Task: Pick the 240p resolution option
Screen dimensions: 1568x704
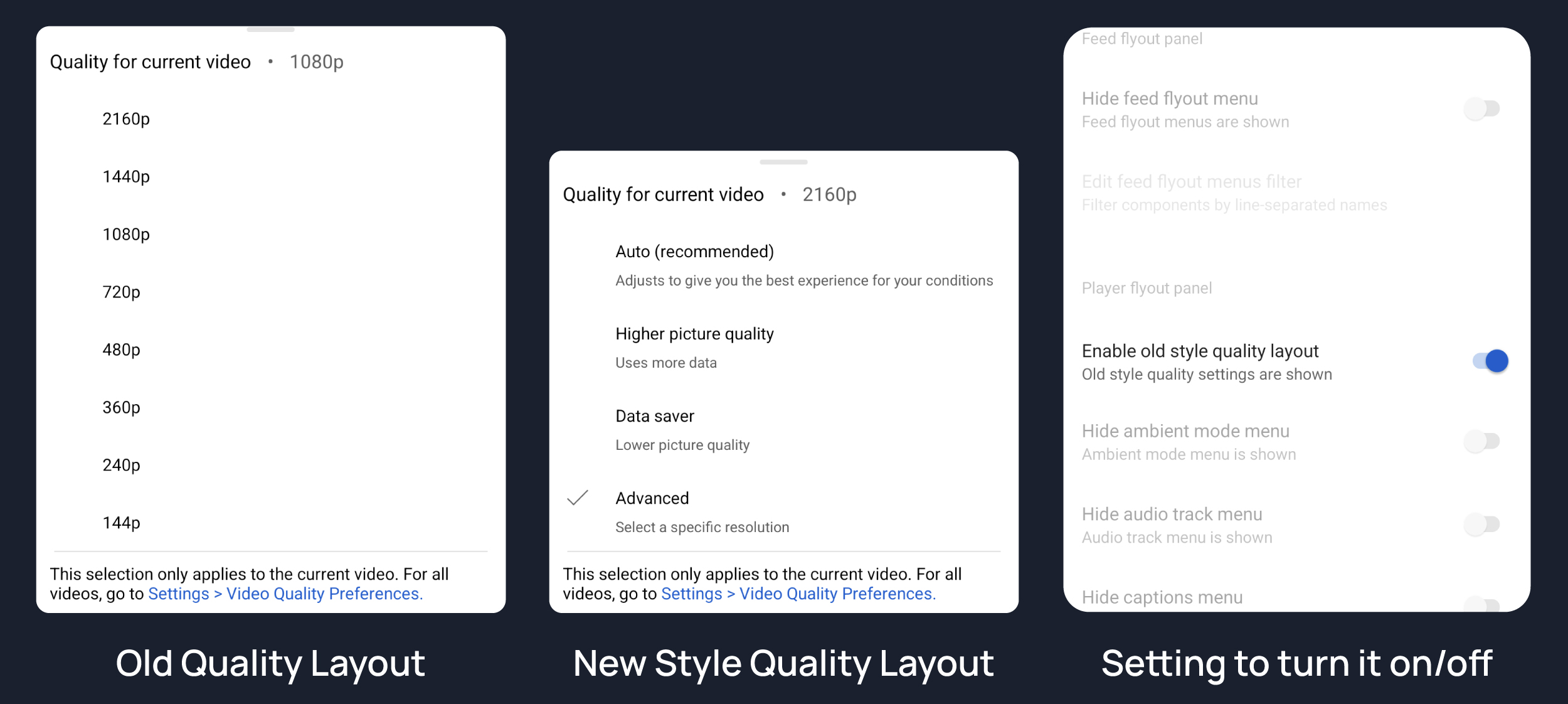Action: click(x=122, y=466)
